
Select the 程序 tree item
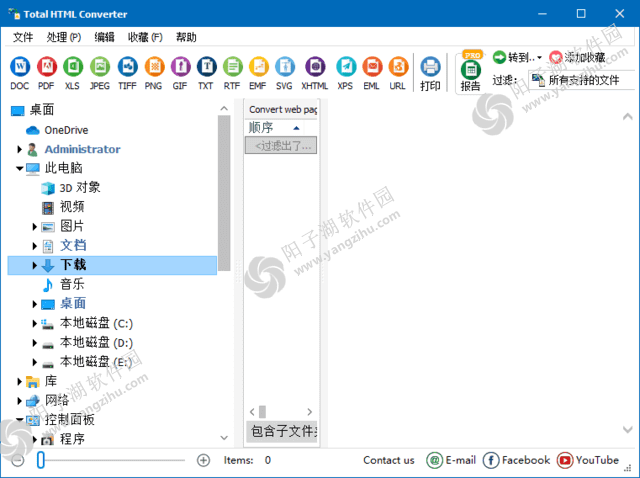tap(63, 439)
